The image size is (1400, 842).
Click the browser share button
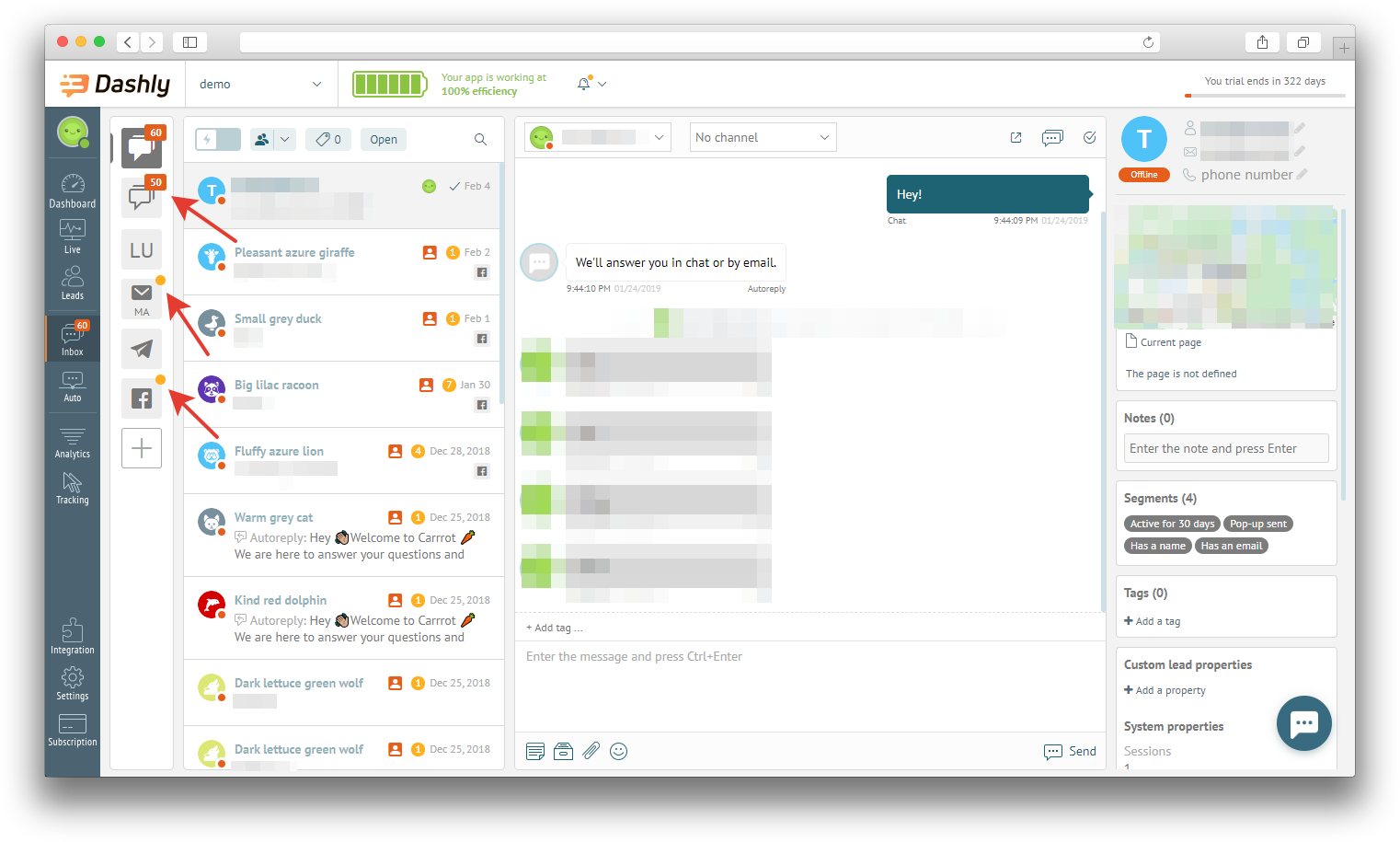[1262, 42]
